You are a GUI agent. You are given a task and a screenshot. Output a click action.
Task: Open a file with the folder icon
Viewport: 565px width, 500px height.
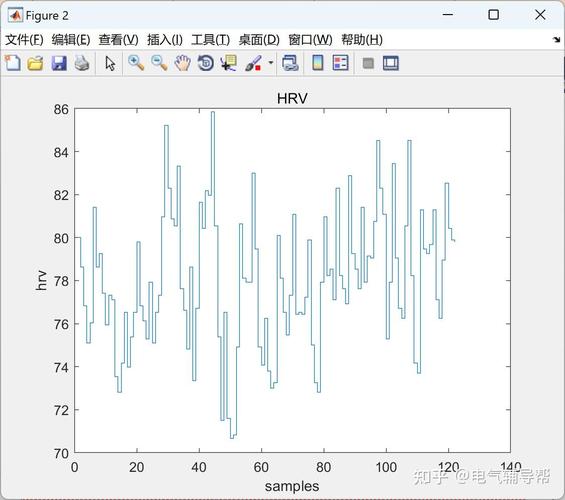(35, 63)
